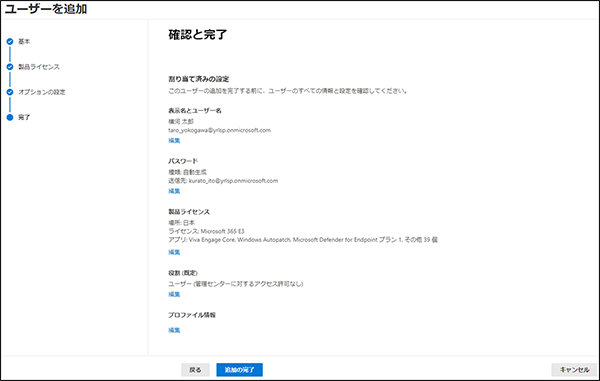This screenshot has width=600, height=381.
Task: Click the 追加の完了 button
Action: [x=240, y=370]
